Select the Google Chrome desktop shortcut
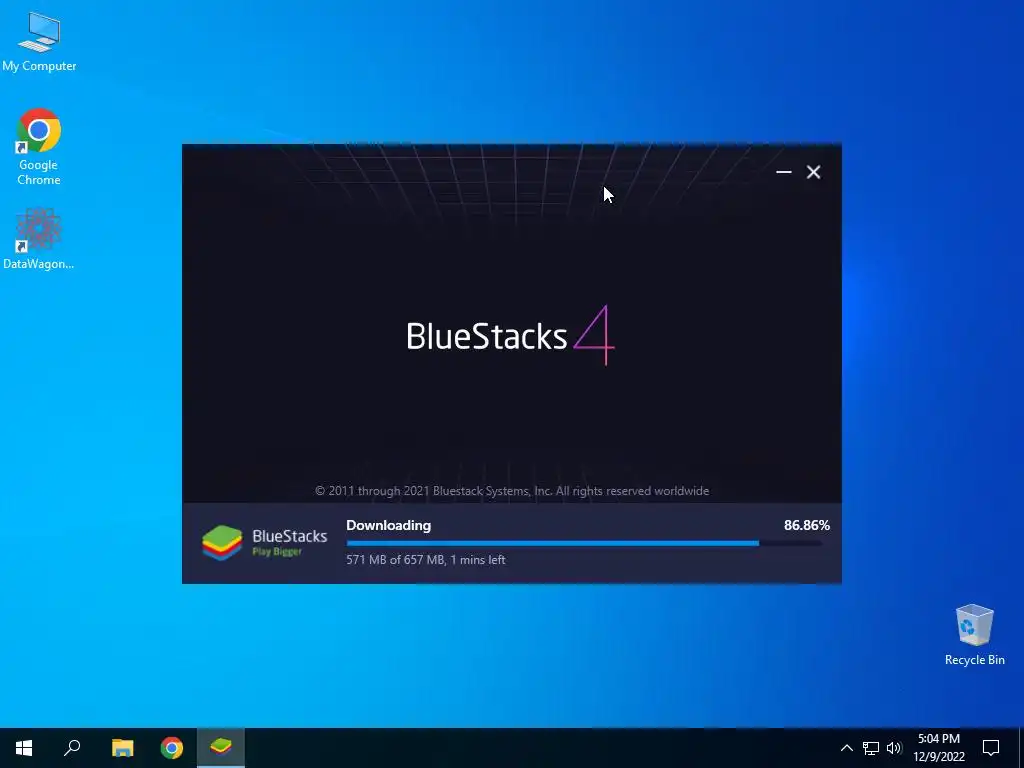 [39, 147]
